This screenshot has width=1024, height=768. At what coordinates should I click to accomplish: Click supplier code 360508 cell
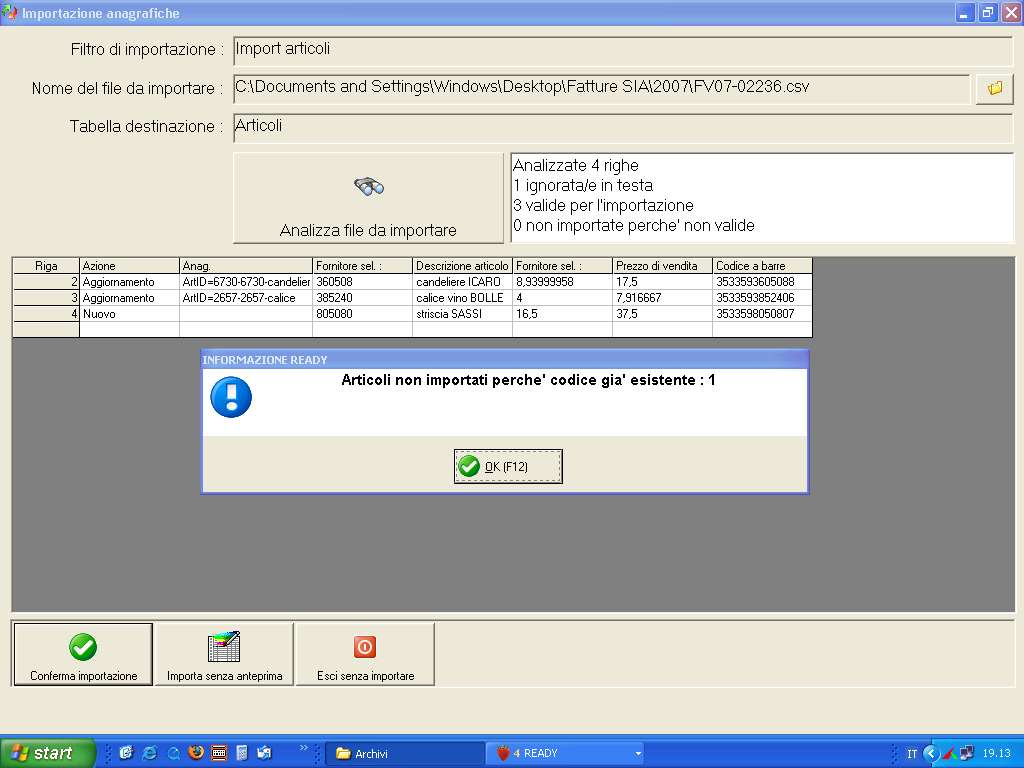coord(362,282)
